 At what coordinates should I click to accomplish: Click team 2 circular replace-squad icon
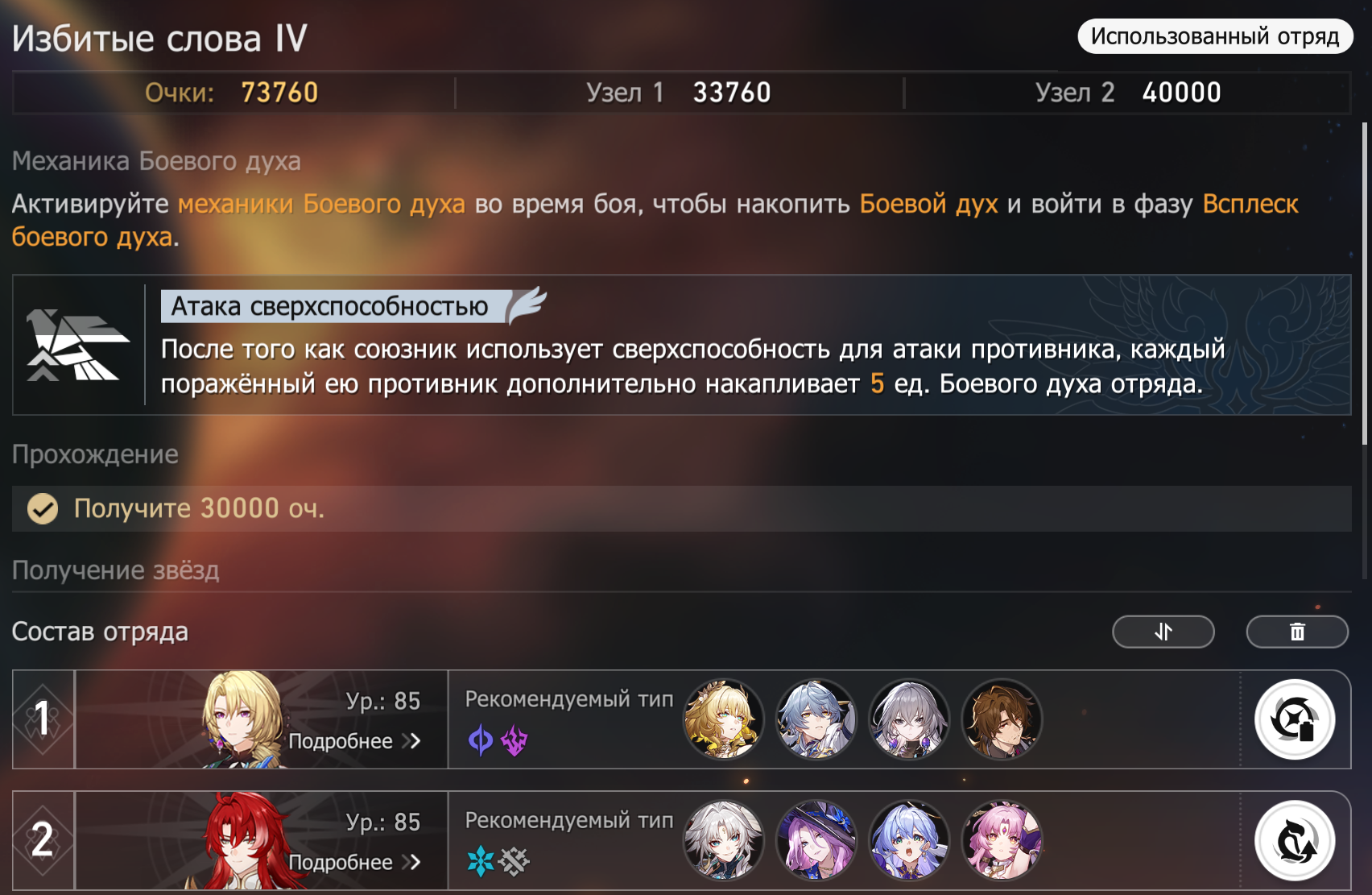pos(1295,840)
